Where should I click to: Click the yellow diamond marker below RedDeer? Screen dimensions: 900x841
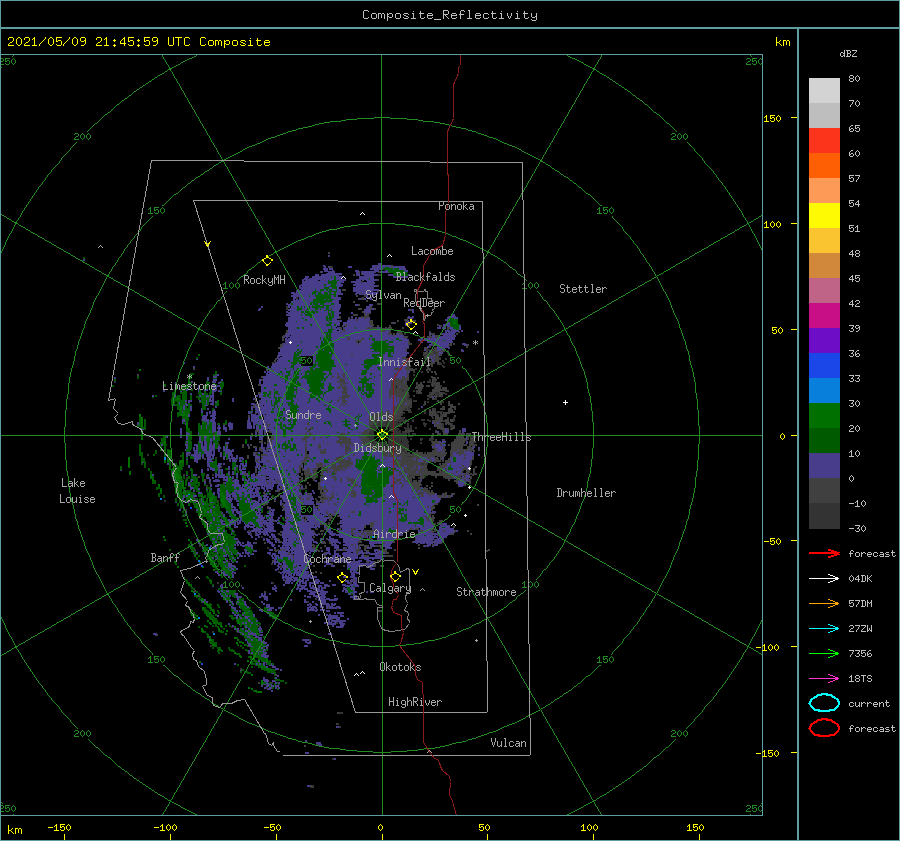coord(411,324)
